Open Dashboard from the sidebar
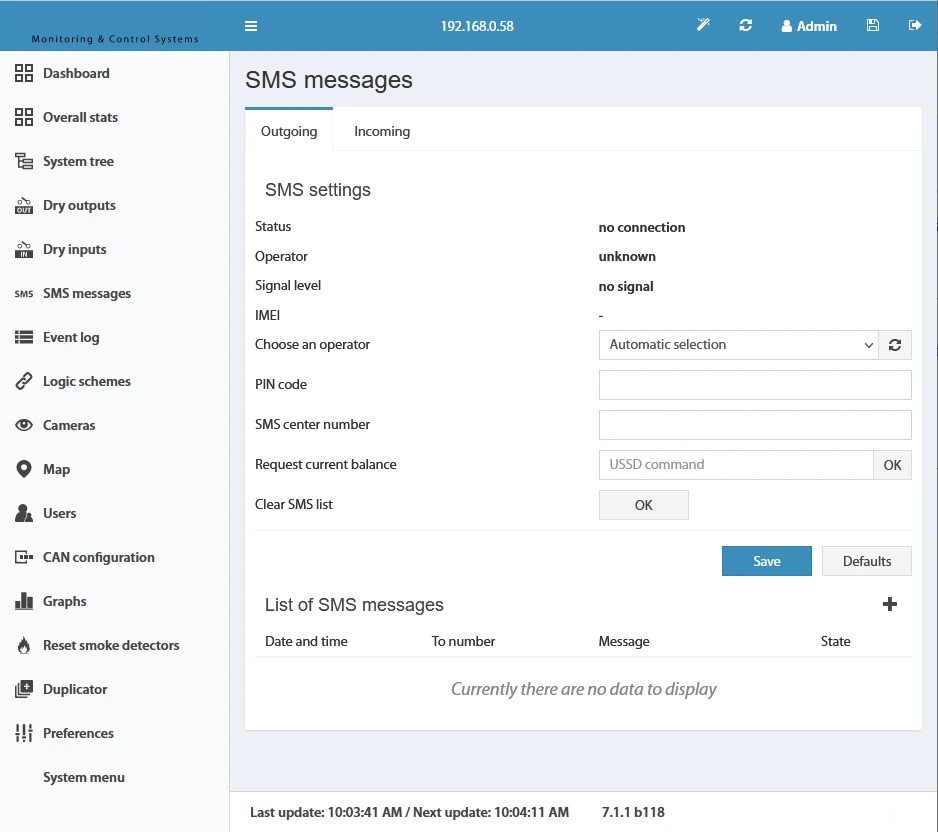The image size is (938, 832). 76,73
